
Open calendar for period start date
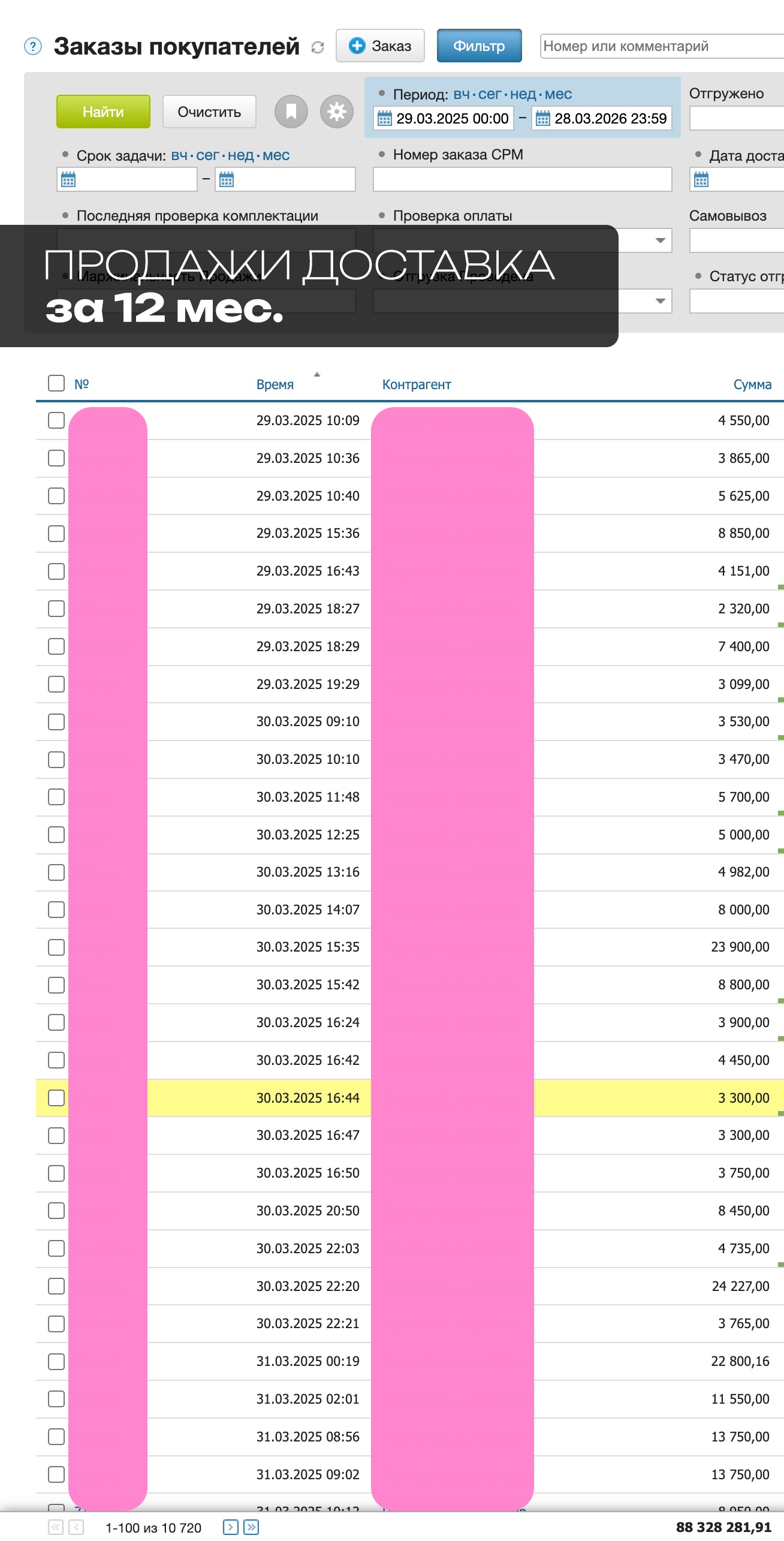[385, 119]
